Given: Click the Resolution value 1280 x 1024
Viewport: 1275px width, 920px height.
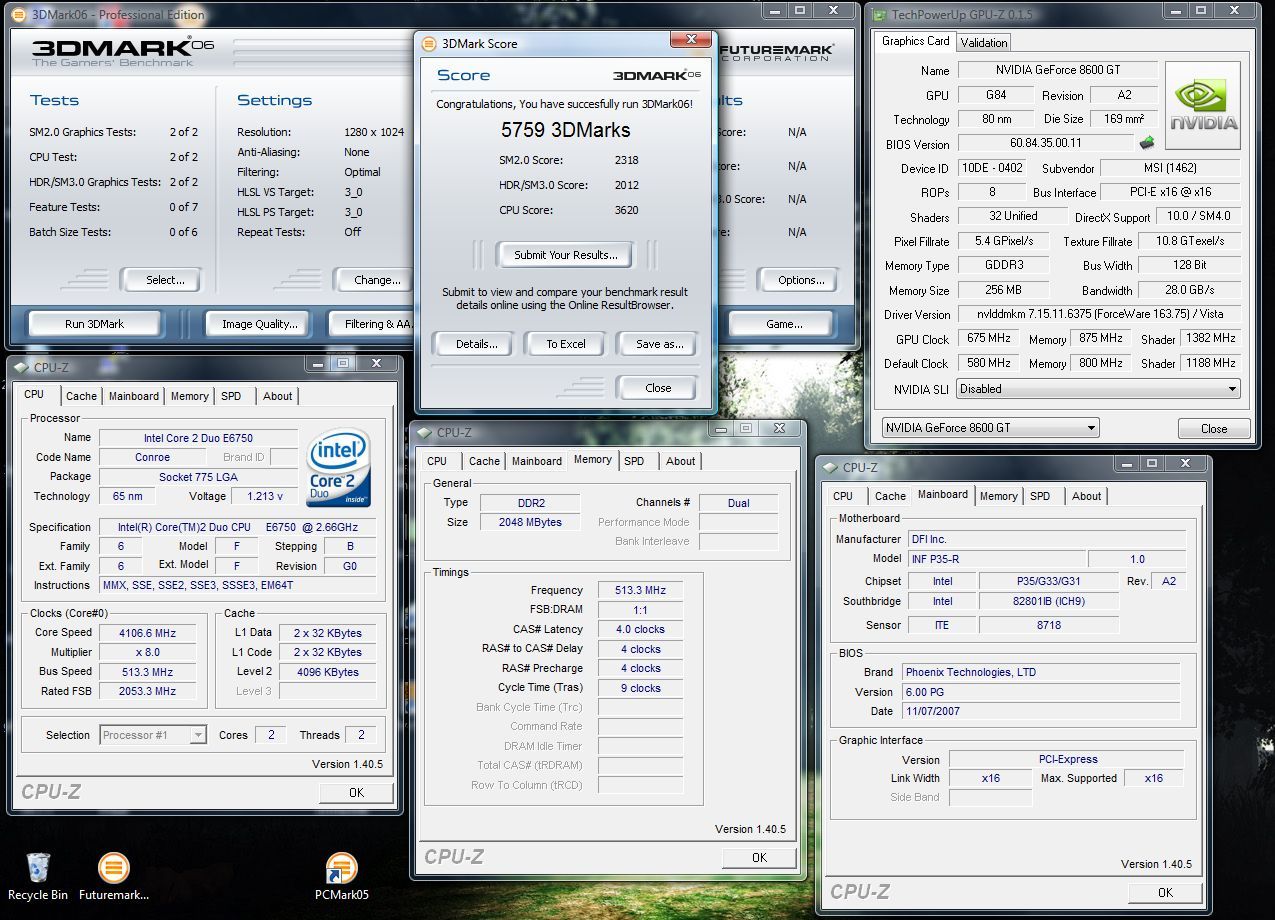Looking at the screenshot, I should pos(374,132).
